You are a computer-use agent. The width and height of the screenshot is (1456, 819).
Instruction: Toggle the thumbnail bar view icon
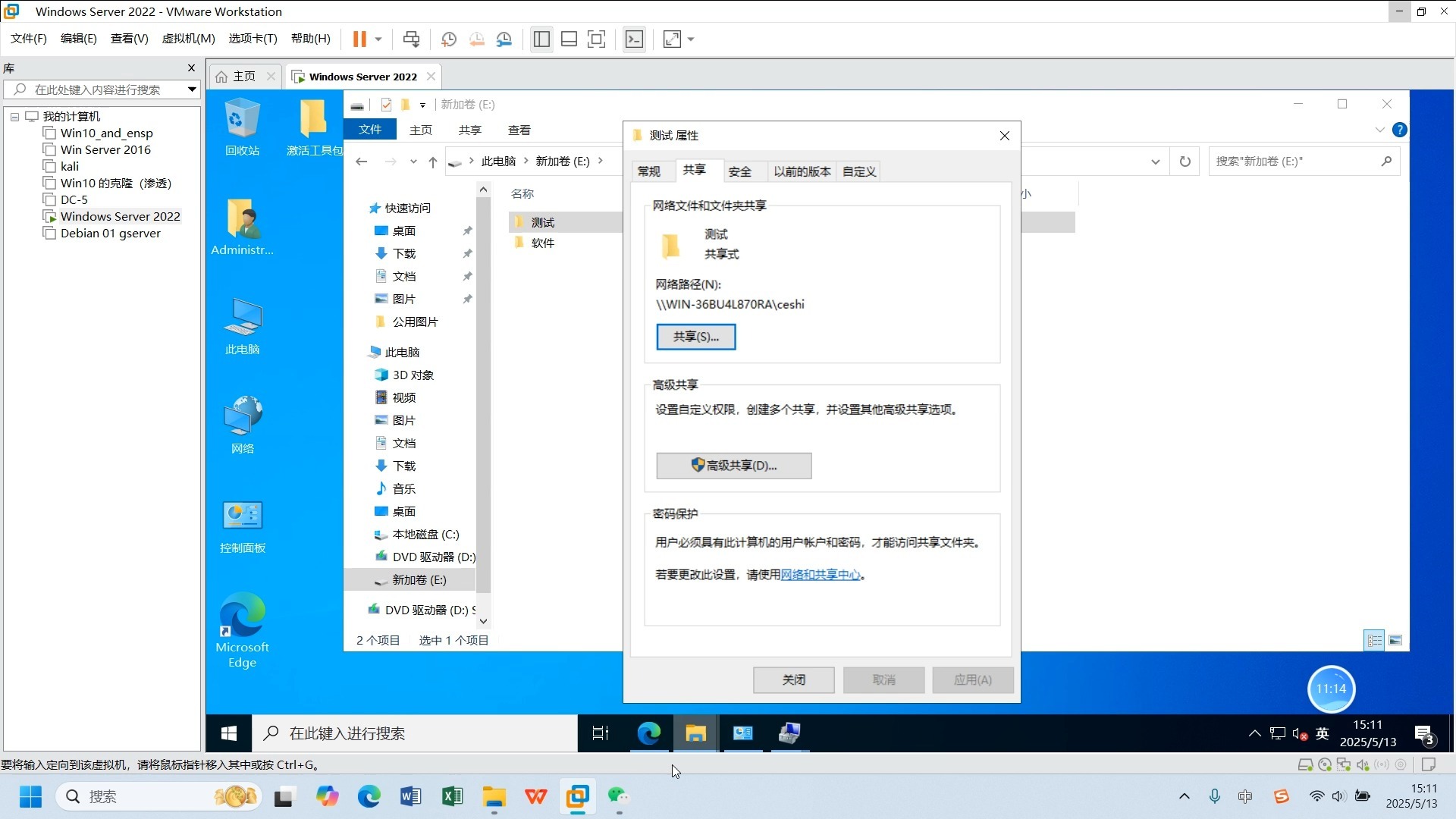pos(569,39)
